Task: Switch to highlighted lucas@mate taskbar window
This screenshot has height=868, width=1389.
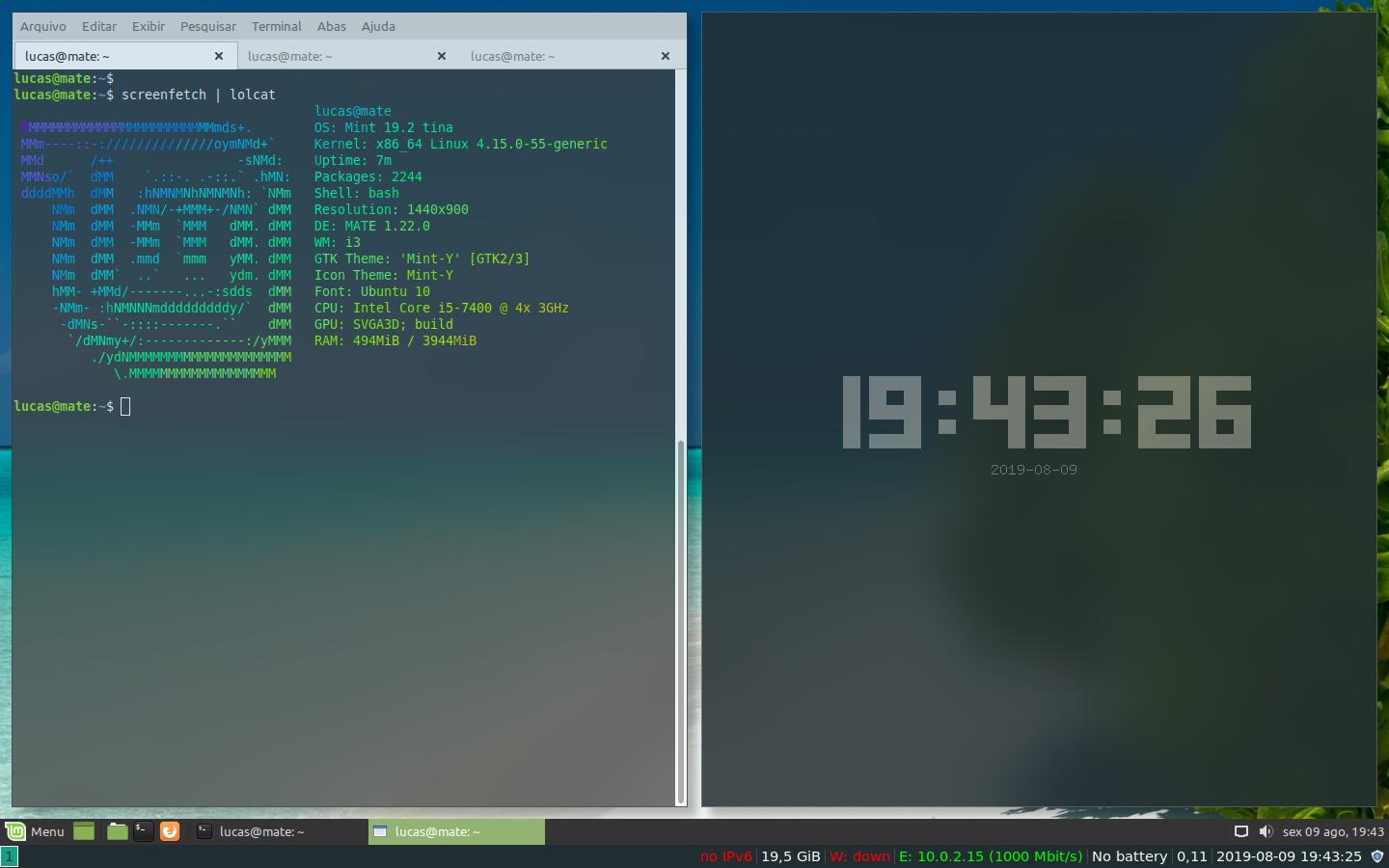Action: (456, 831)
